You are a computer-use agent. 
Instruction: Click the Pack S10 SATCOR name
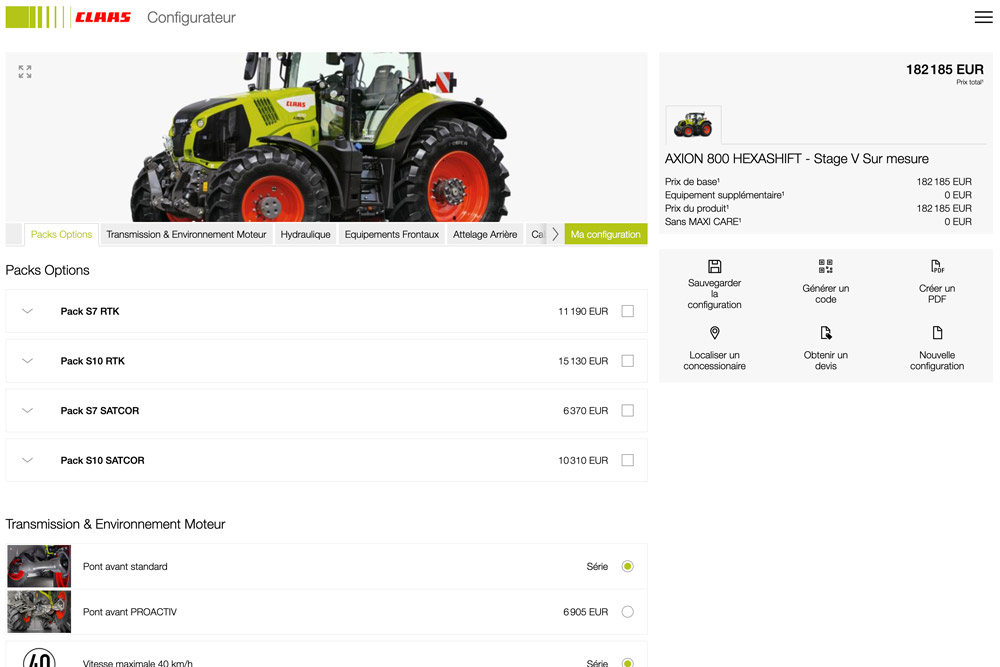(103, 460)
